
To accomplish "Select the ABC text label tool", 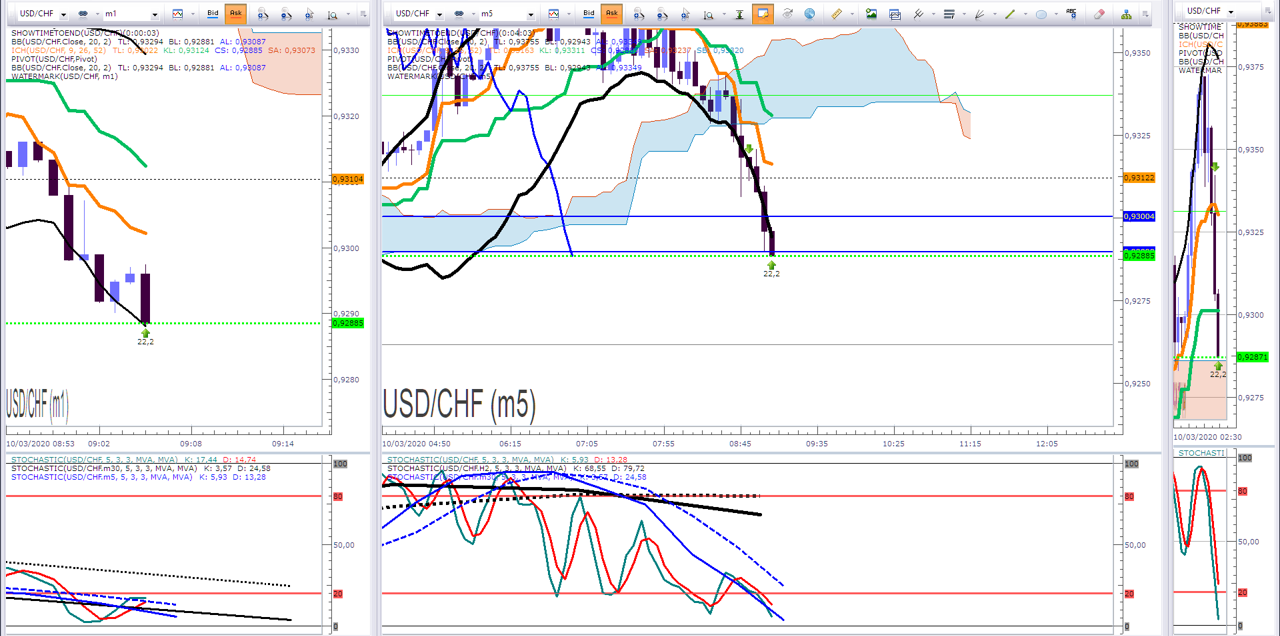I will [1071, 13].
